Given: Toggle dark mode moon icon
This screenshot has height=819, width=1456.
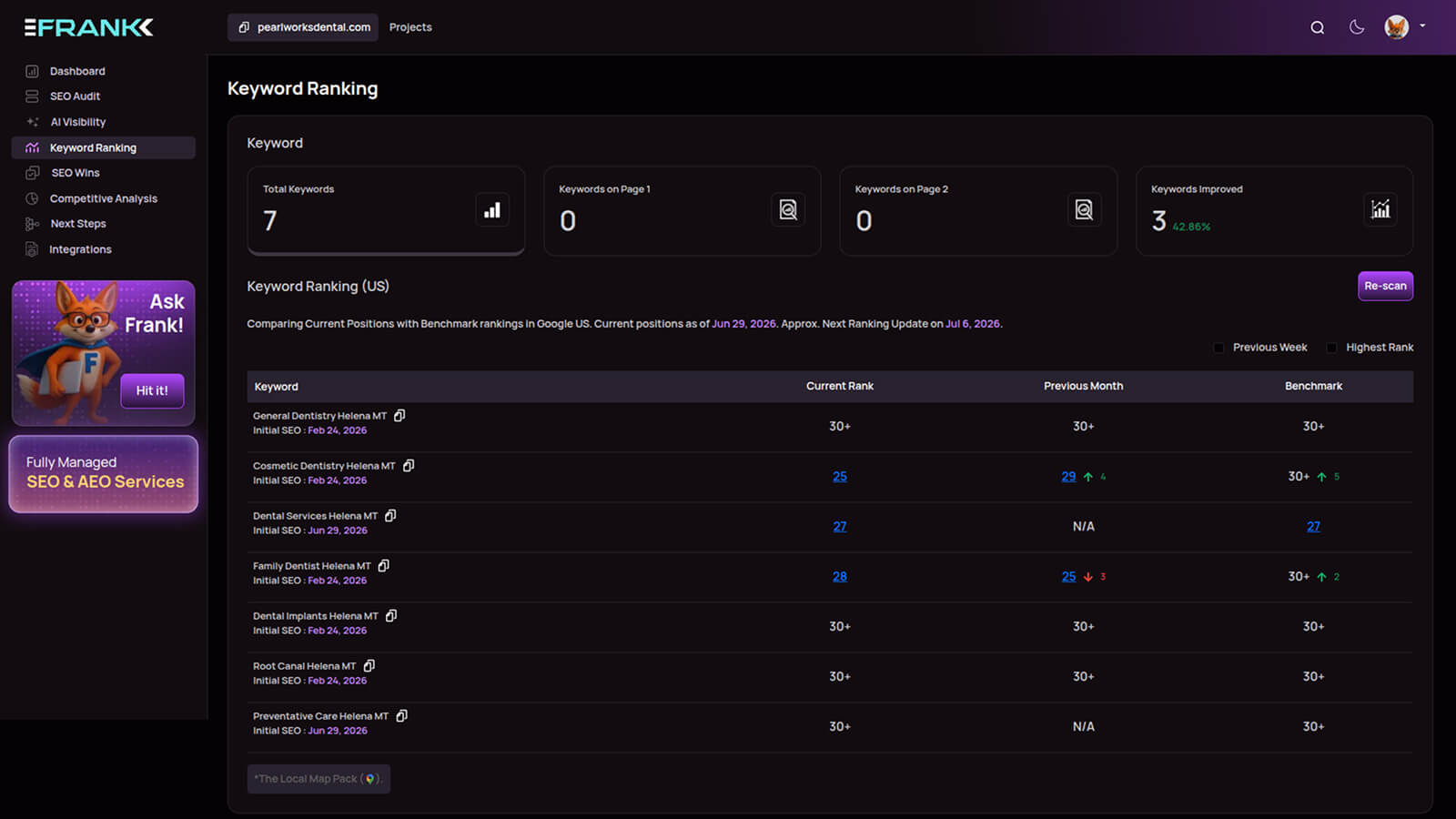Looking at the screenshot, I should [x=1357, y=27].
